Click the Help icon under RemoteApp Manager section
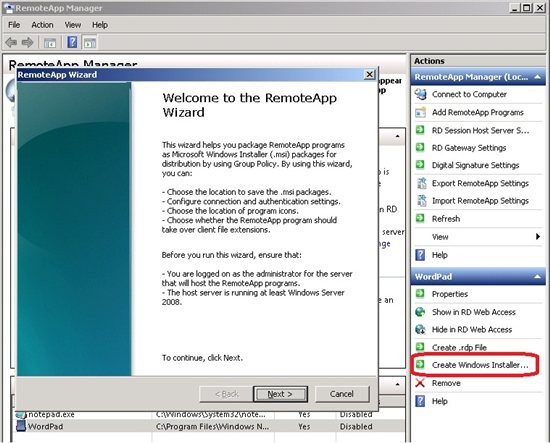This screenshot has width=550, height=443. [x=420, y=255]
